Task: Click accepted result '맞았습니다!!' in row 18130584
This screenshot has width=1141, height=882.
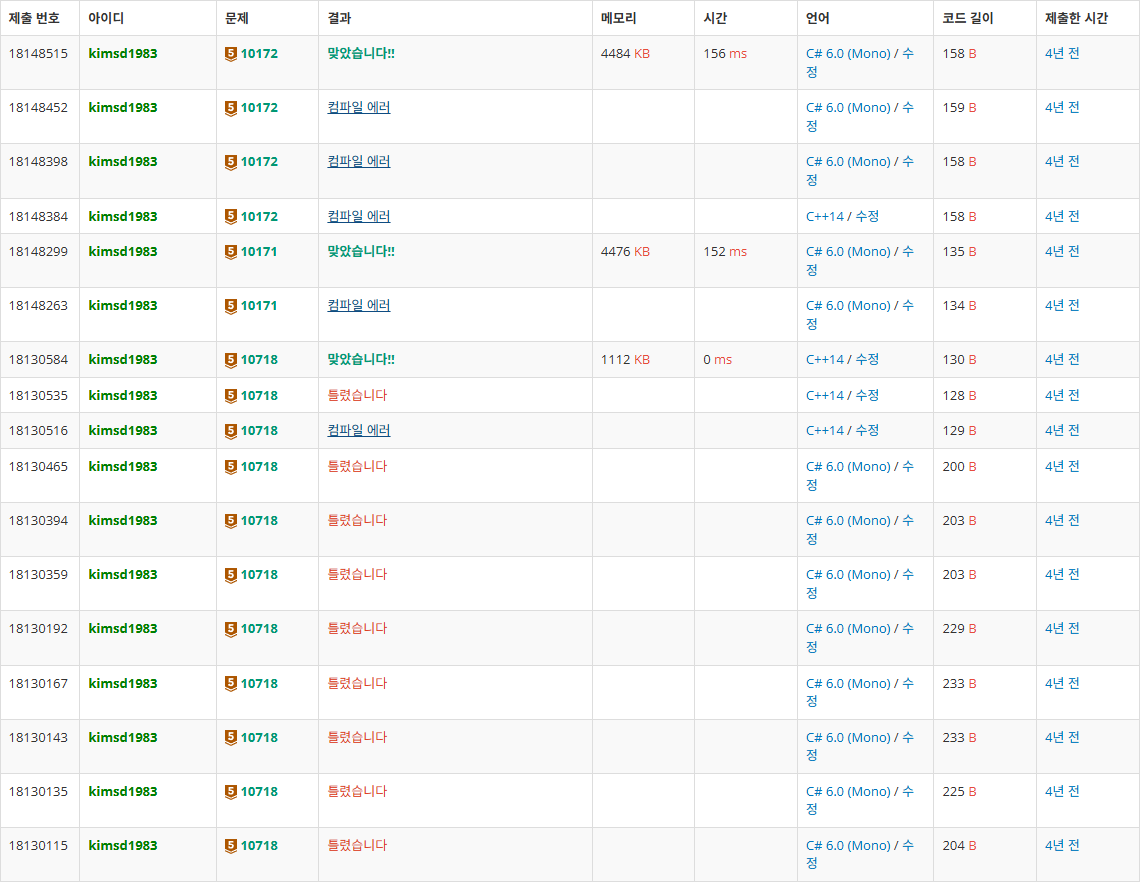Action: (x=361, y=359)
